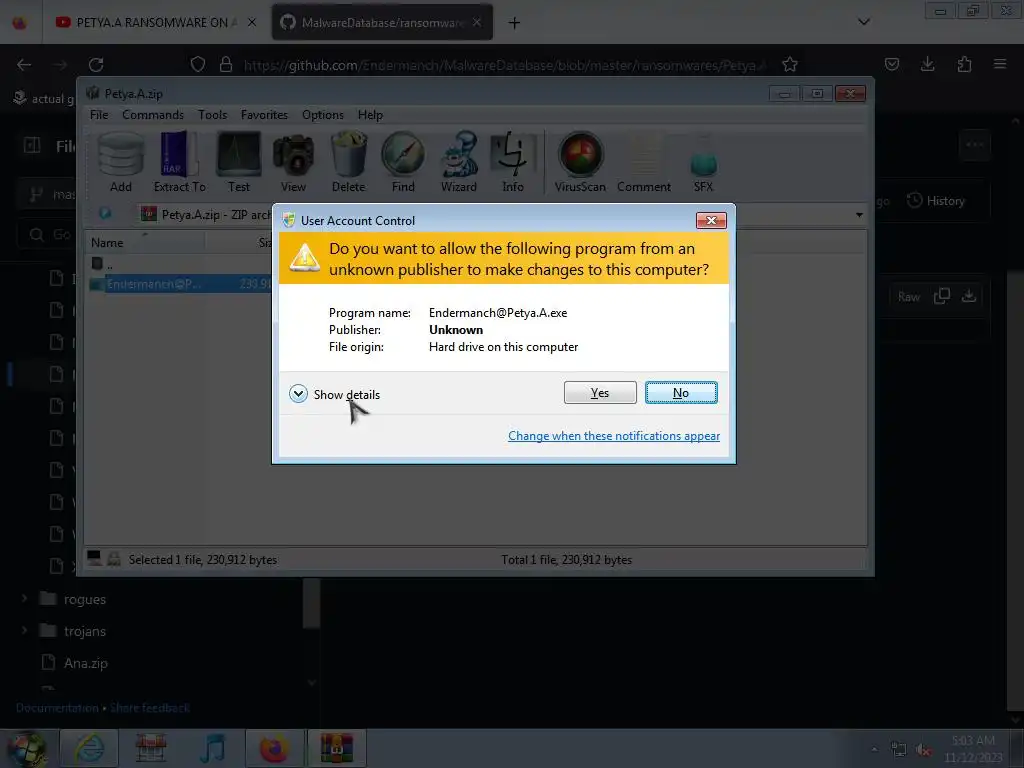Expand the rogues folder in GitHub tree
This screenshot has height=768, width=1024.
pos(24,598)
